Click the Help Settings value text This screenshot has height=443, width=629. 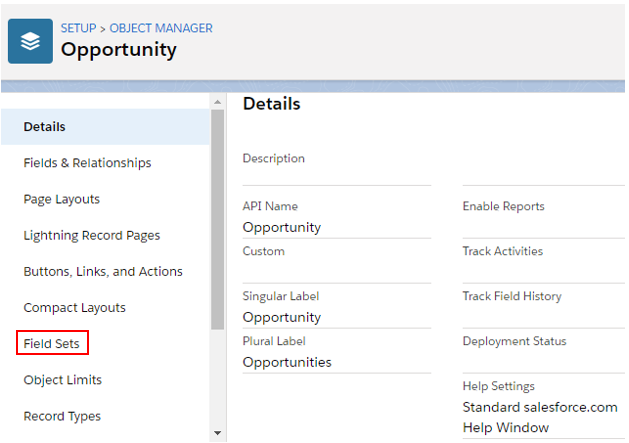(x=540, y=417)
